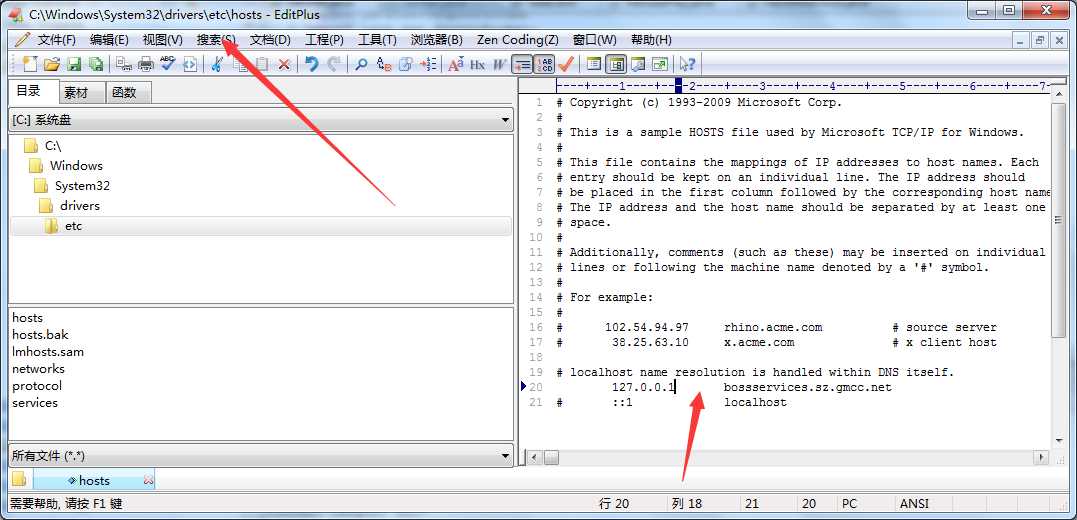Select hosts.bak in file list

[x=41, y=335]
